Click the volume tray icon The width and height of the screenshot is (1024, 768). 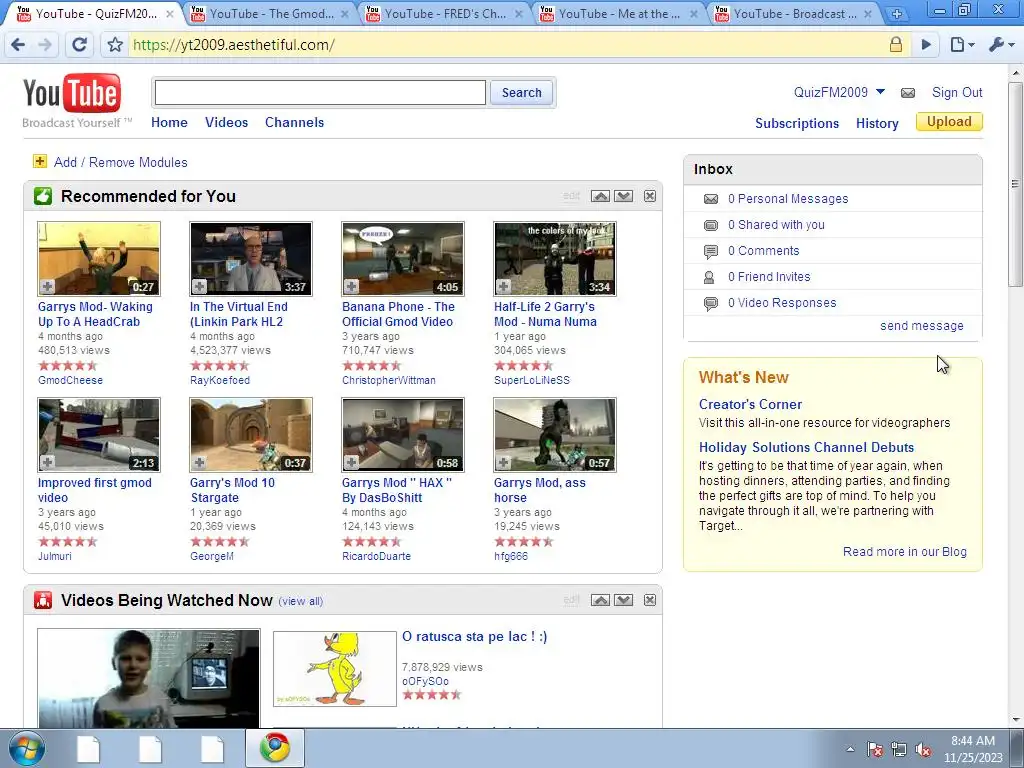[923, 749]
